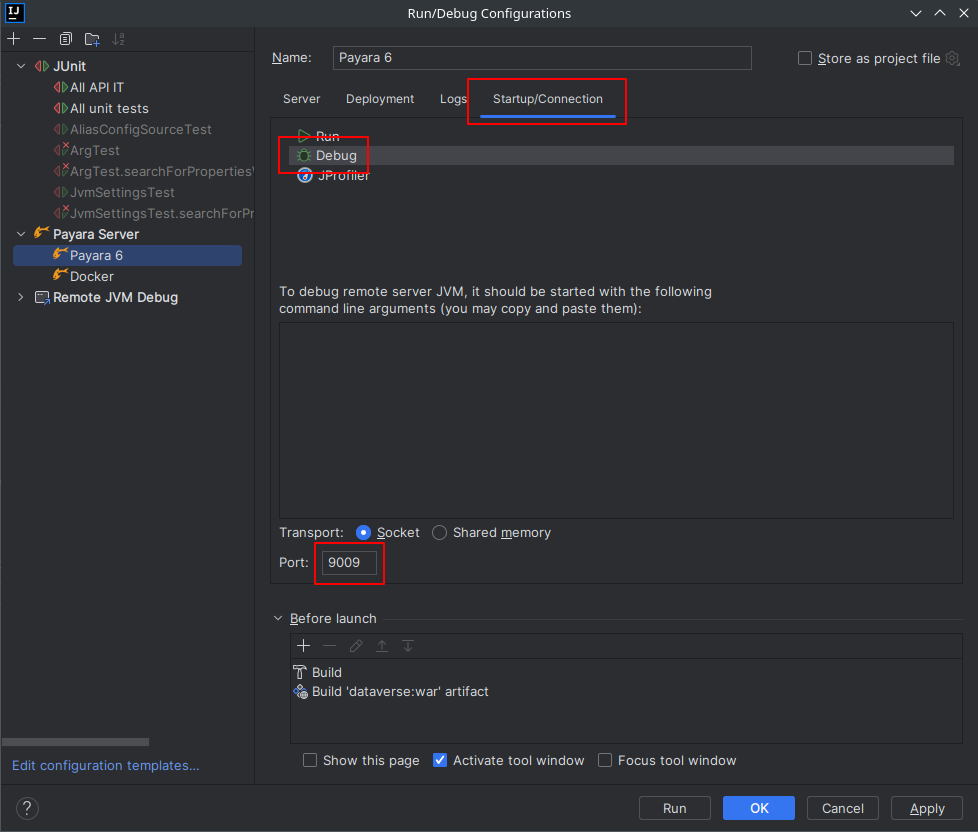Add a new Before launch task
The width and height of the screenshot is (978, 832).
click(304, 646)
